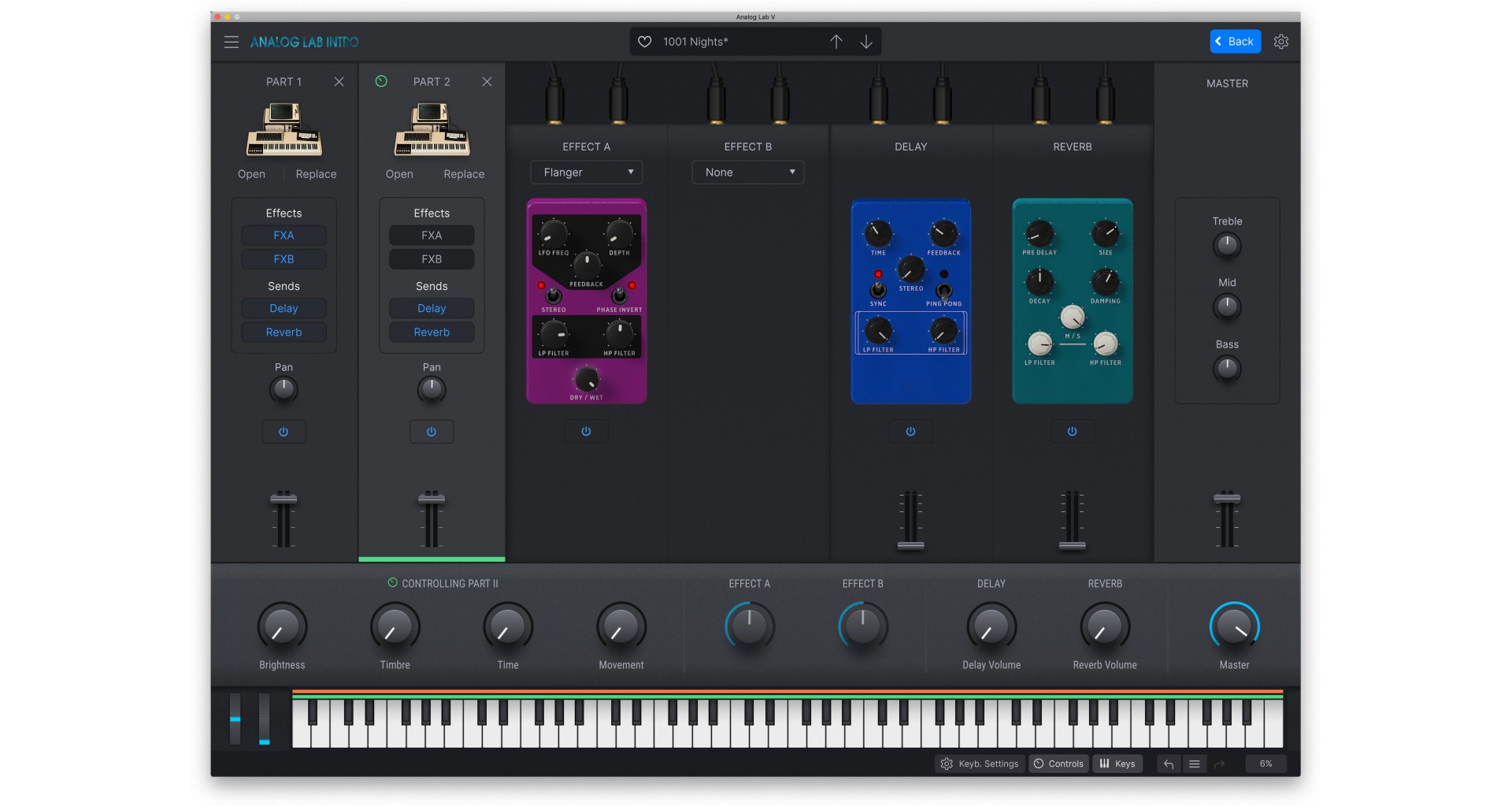Click the Effect B amount knob in controls
This screenshot has width=1512, height=806.
tap(863, 628)
